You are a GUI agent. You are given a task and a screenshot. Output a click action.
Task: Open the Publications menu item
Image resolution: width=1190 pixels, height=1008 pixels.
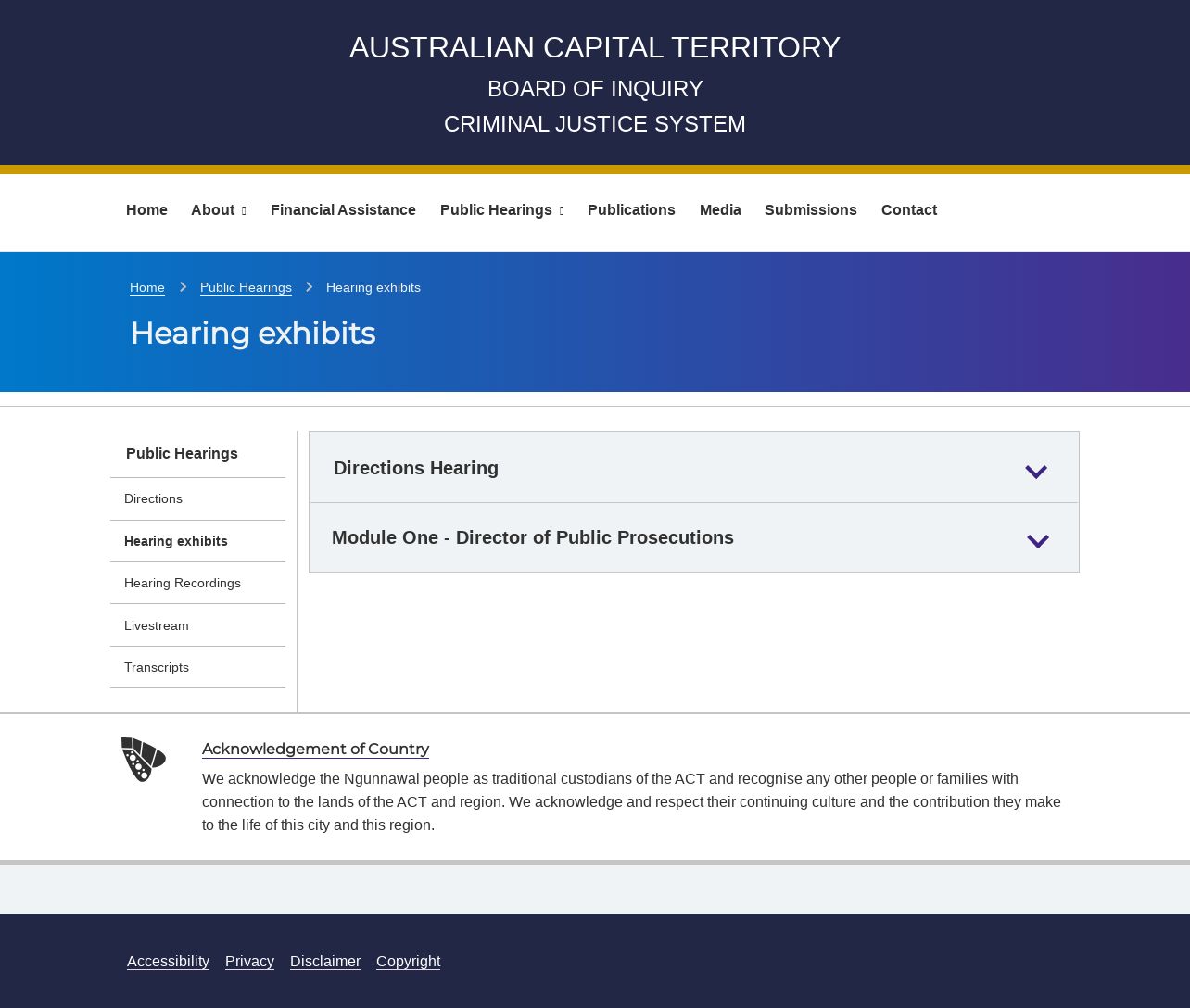(631, 210)
